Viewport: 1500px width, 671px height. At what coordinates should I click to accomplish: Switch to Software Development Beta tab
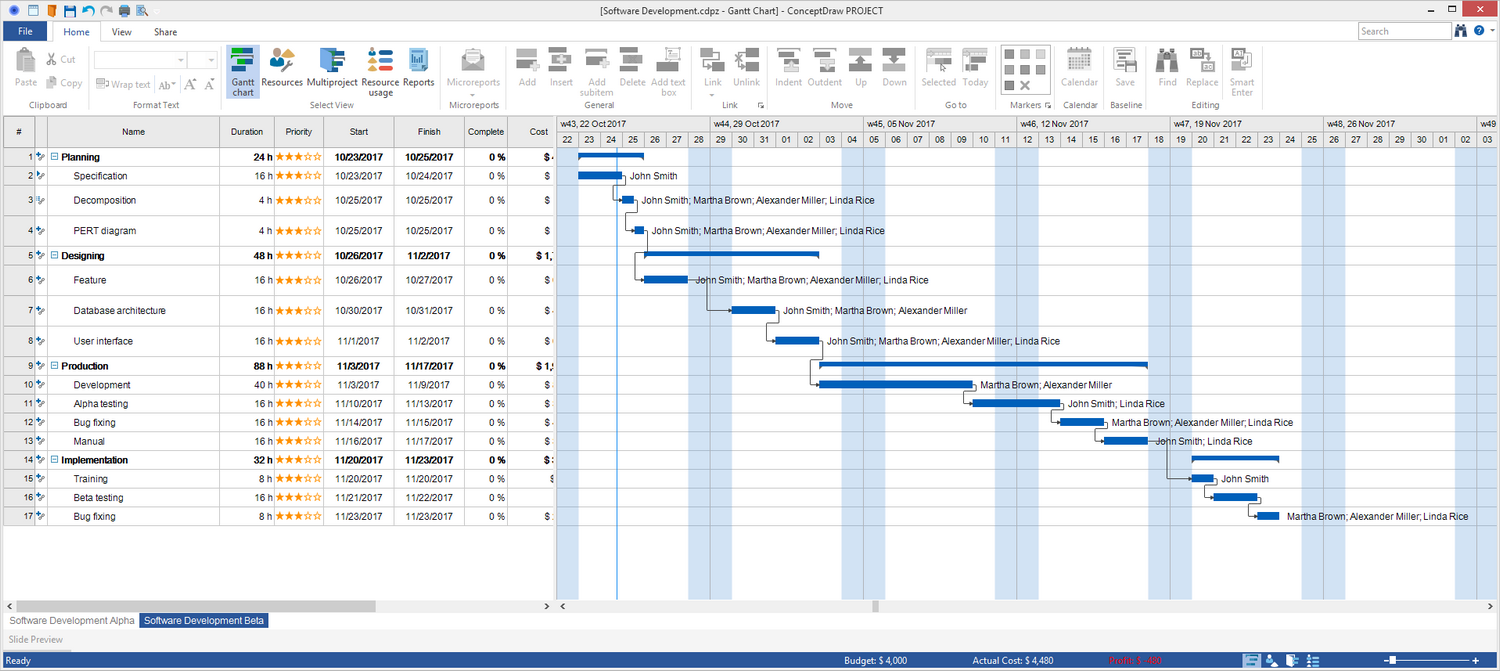(204, 621)
